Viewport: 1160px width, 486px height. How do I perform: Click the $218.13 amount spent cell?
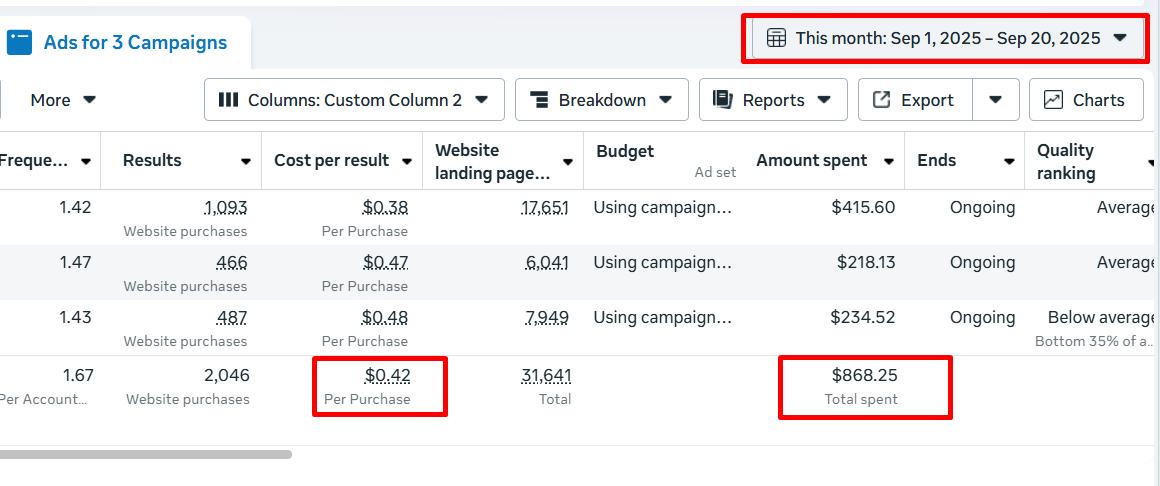(x=866, y=263)
